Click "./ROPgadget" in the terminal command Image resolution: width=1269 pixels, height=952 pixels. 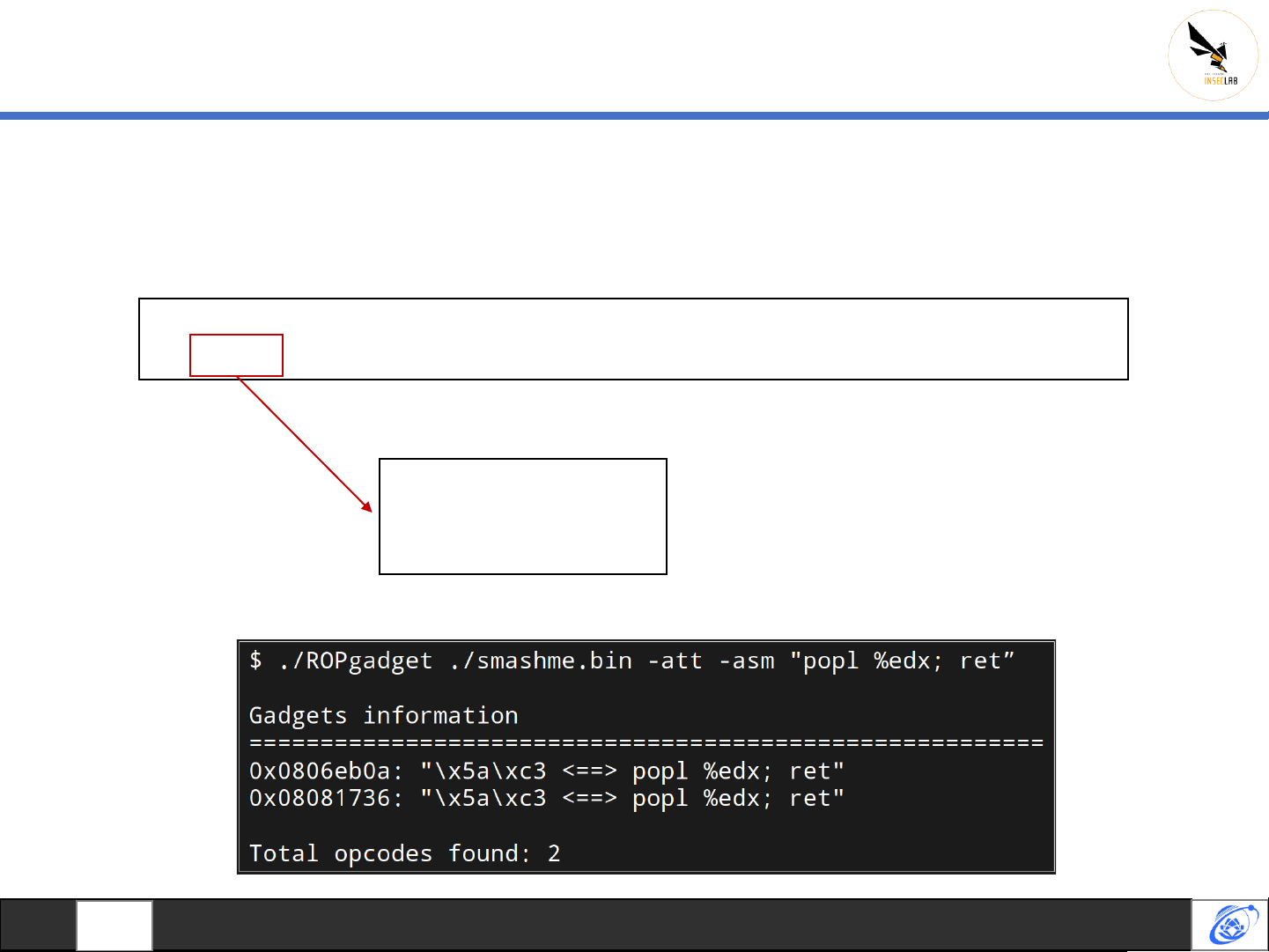pos(355,660)
